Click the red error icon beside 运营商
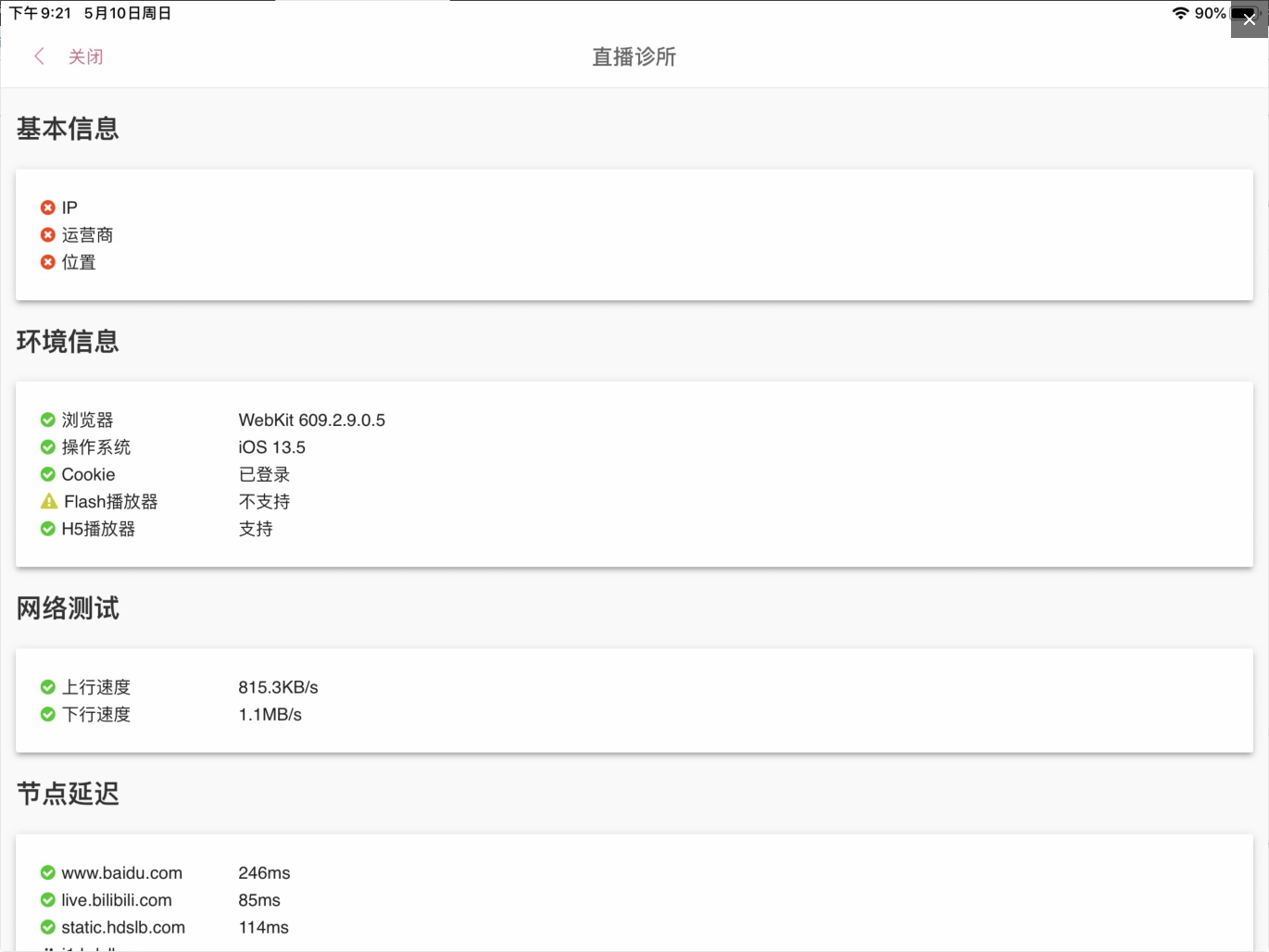Viewport: 1269px width, 952px height. [48, 234]
